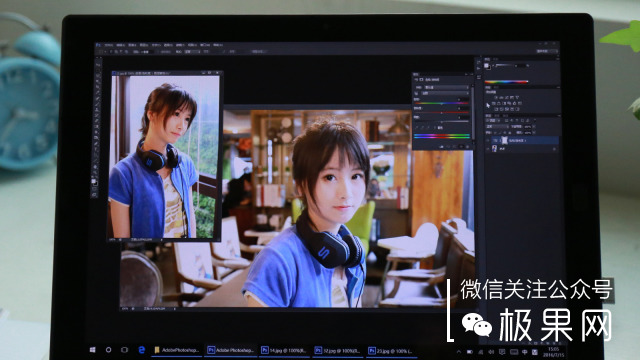Click the Change Screen Mode icon
This screenshot has height=360, width=640.
[95, 195]
